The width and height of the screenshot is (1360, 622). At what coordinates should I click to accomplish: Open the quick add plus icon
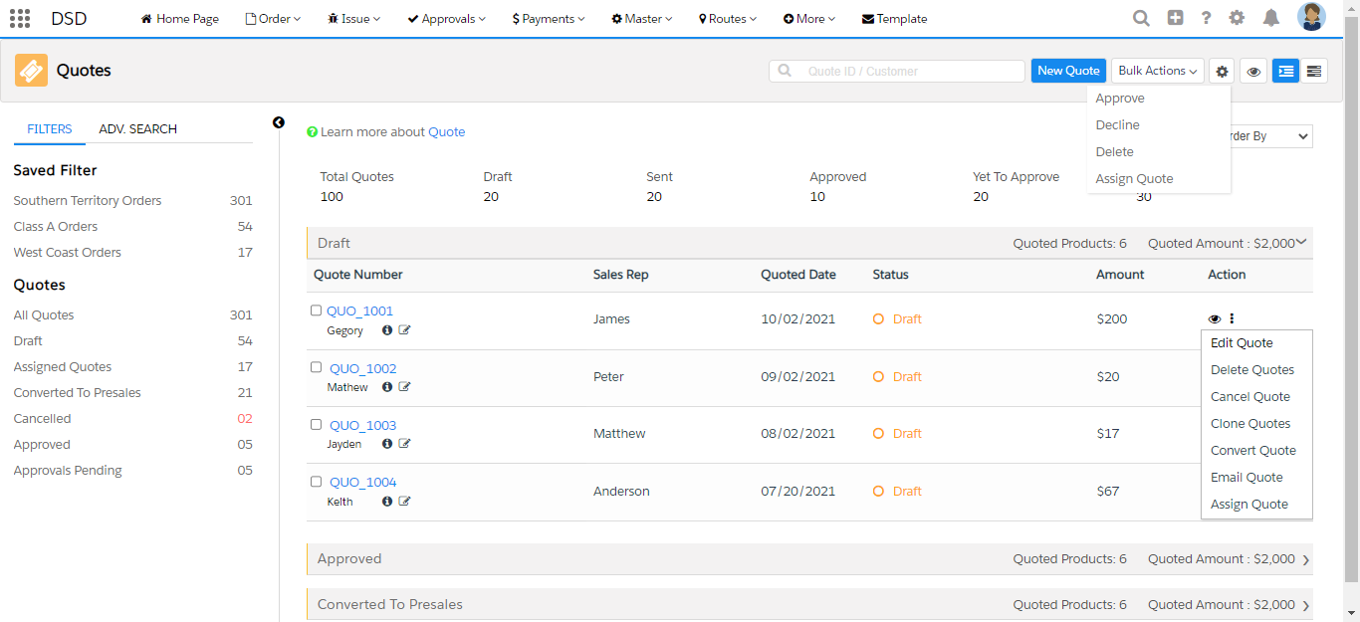tap(1175, 18)
